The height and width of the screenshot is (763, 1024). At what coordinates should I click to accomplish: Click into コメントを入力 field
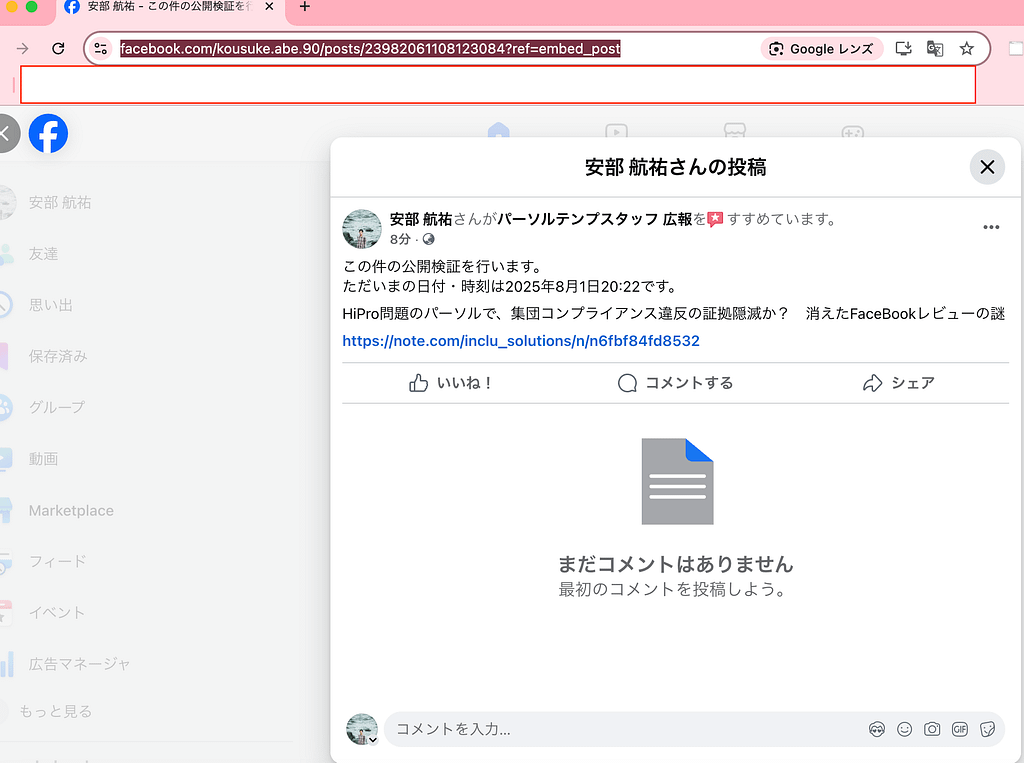tap(620, 729)
